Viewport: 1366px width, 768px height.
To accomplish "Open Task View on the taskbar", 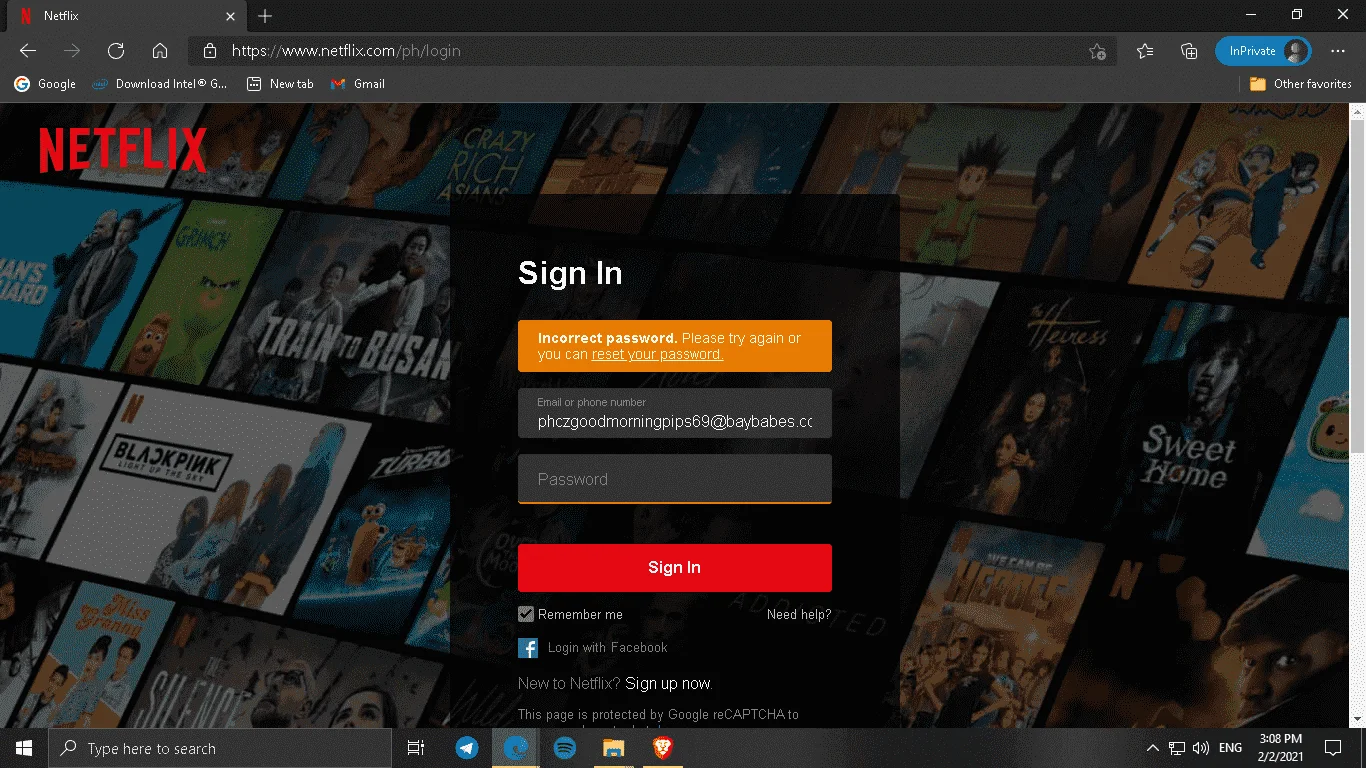I will [x=416, y=748].
